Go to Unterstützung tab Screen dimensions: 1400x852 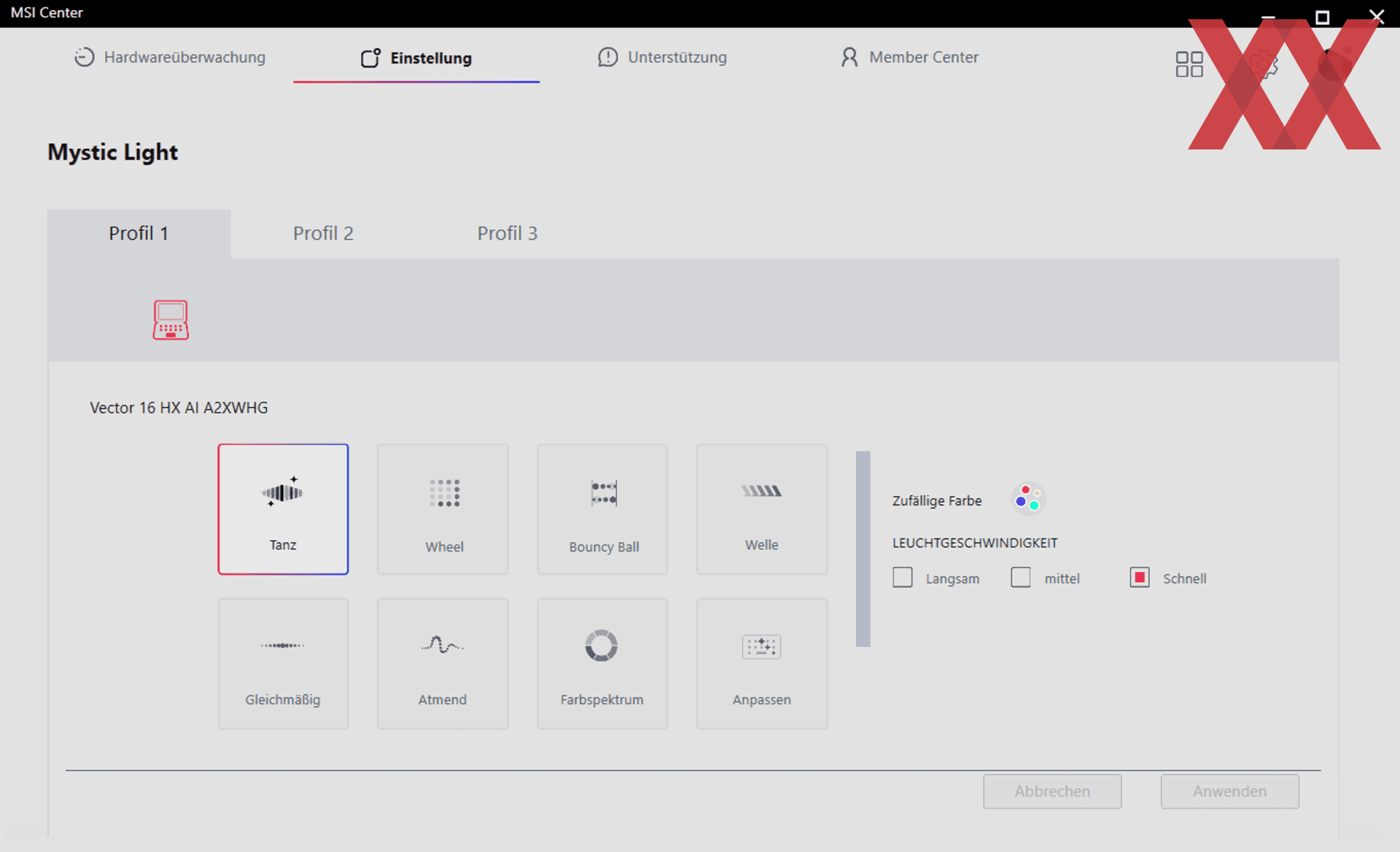662,57
